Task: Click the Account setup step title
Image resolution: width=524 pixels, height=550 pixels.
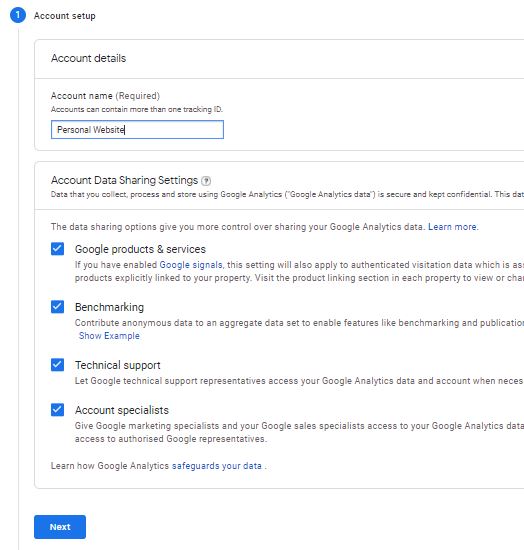Action: 65,16
